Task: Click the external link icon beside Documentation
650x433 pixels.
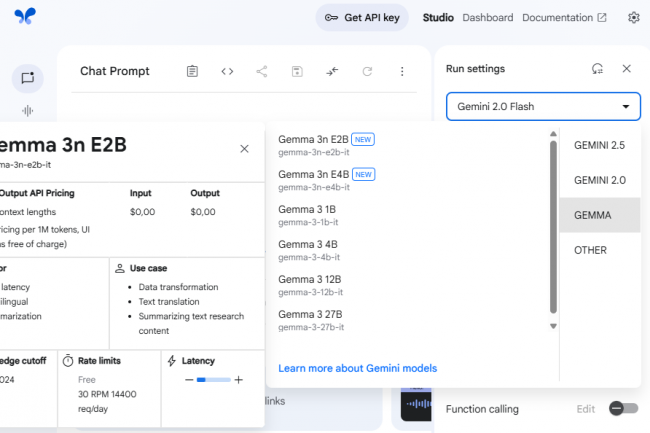Action: (x=601, y=17)
